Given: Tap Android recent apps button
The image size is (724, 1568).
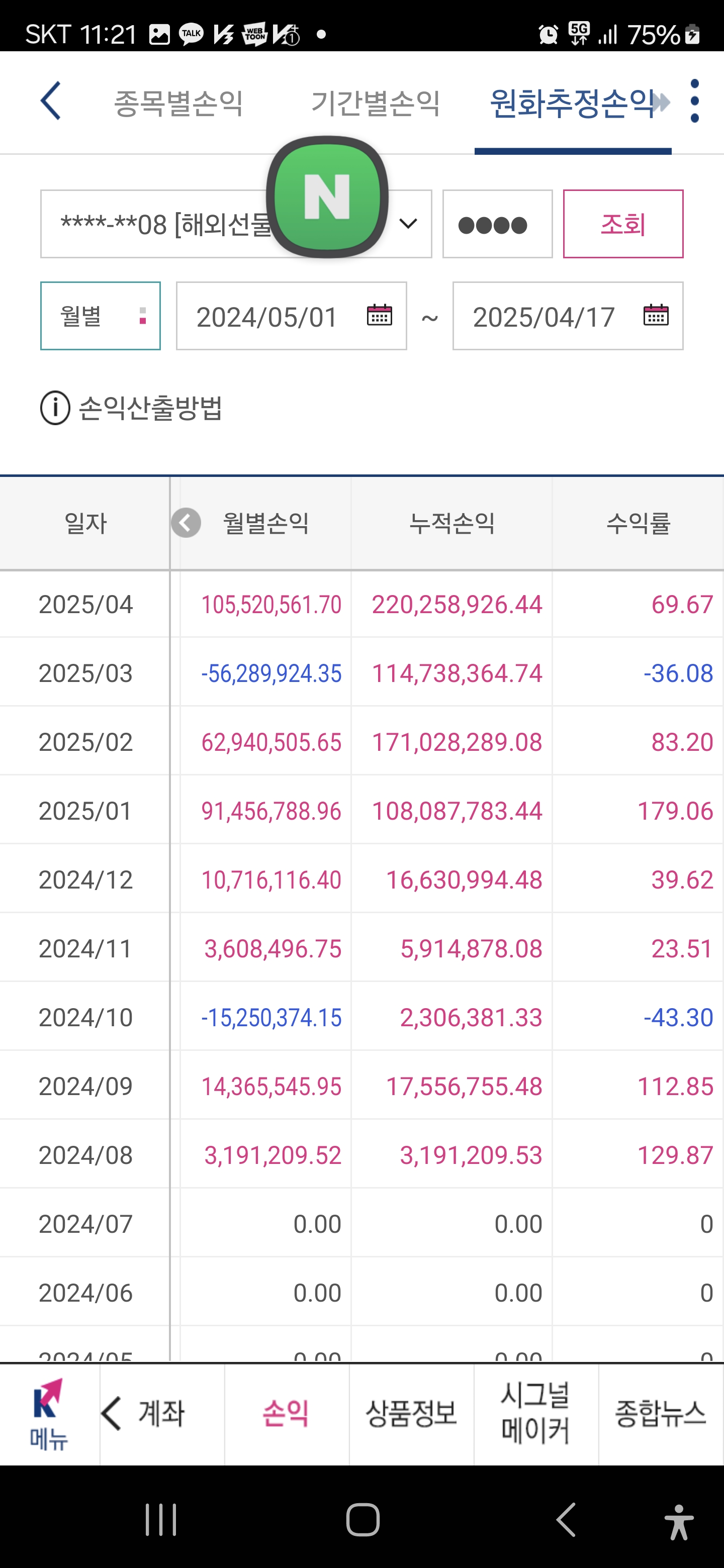Looking at the screenshot, I should click(x=161, y=1519).
